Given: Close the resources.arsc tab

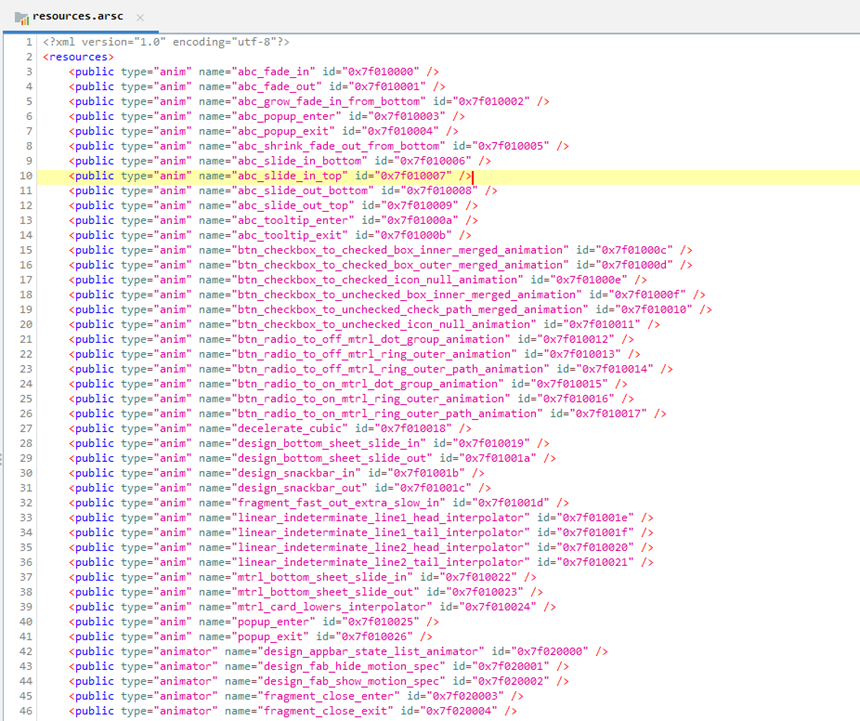Looking at the screenshot, I should 140,18.
